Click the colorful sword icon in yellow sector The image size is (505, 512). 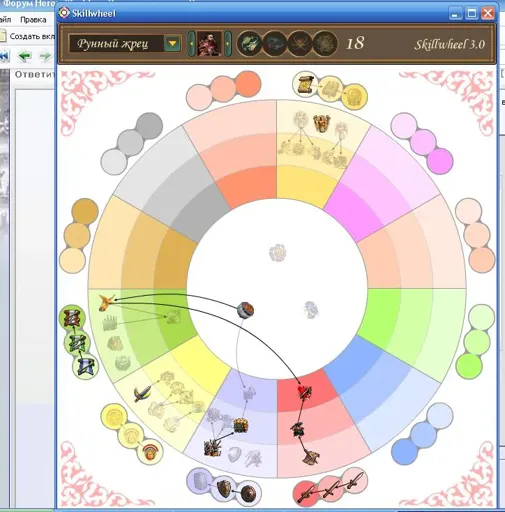(x=142, y=394)
